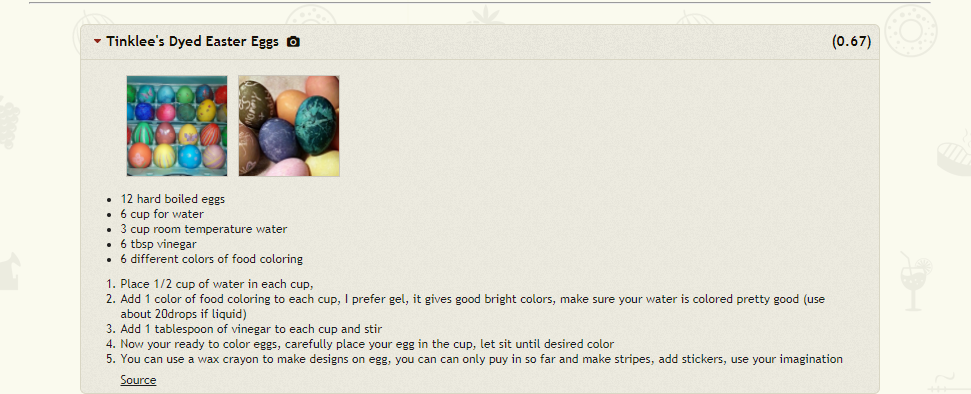971x394 pixels.
Task: Click the 6 tbsp vinegar ingredient
Action: click(x=159, y=244)
